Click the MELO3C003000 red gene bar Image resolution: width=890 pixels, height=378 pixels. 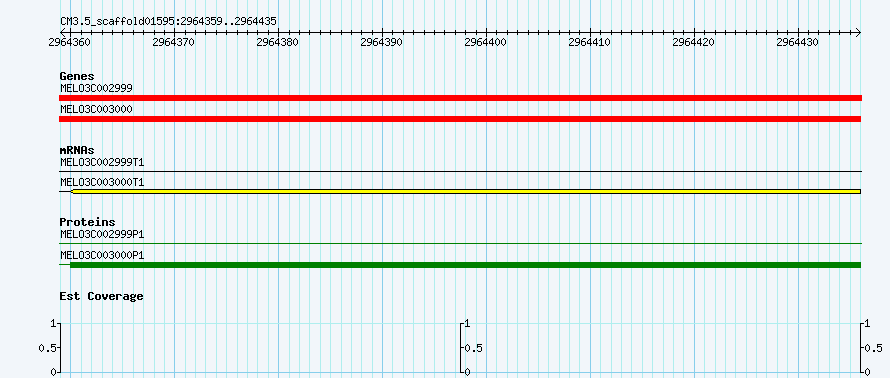(460, 119)
